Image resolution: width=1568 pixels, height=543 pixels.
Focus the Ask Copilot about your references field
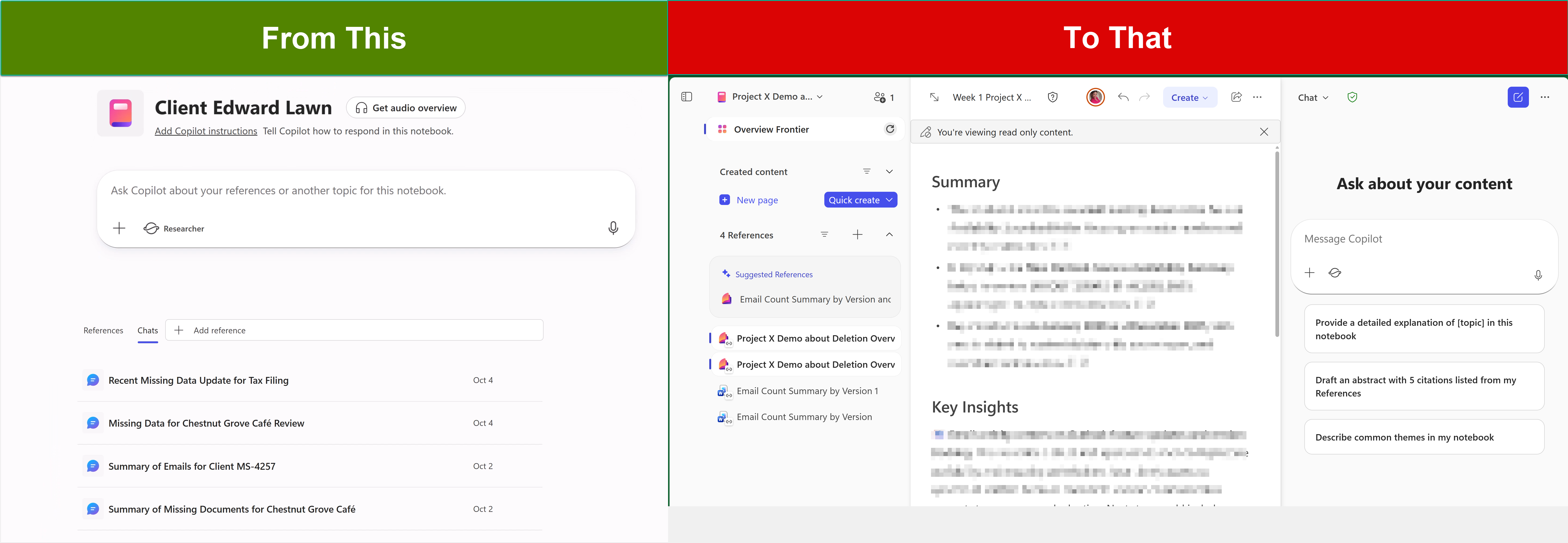click(x=366, y=191)
